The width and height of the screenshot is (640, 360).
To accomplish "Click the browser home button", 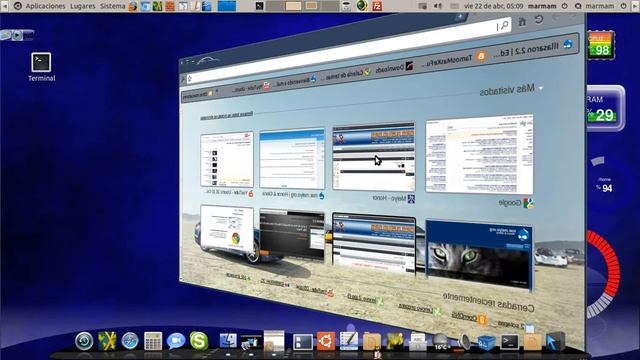I will (x=522, y=22).
